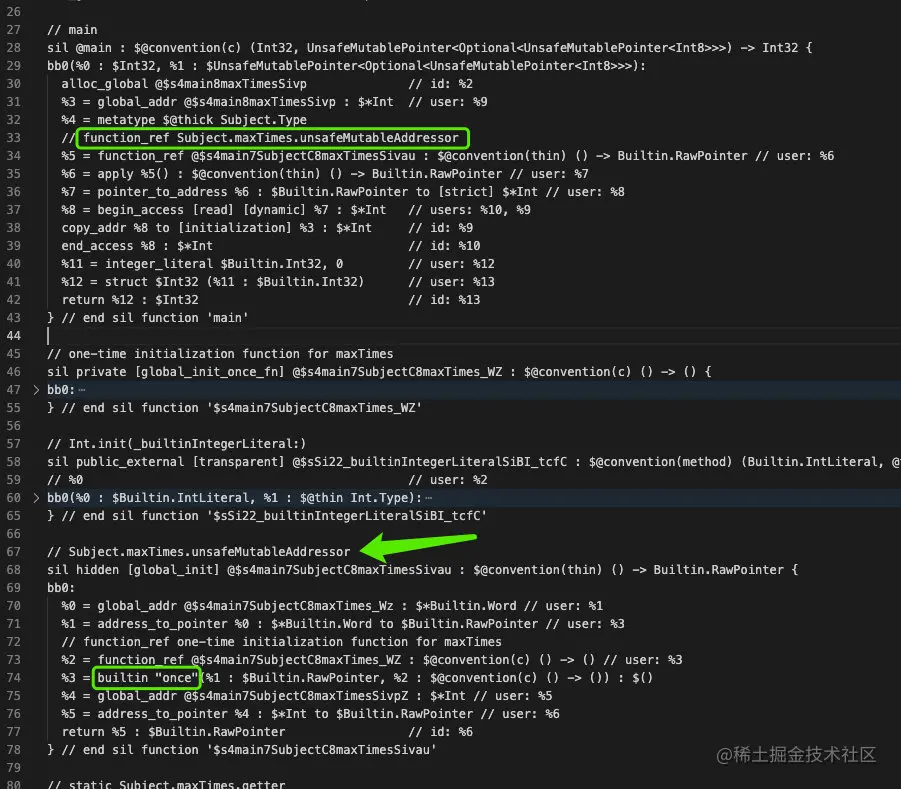Click '// user: %9' comment on line 31
Screen dimensions: 901x789
(448, 102)
